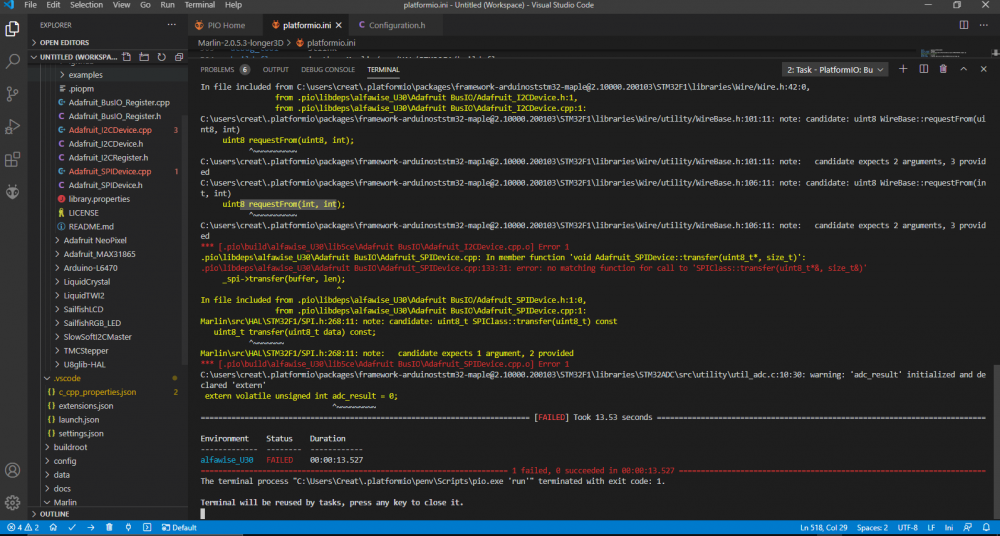The image size is (1000, 536).
Task: Expand the examples folder
Action: click(x=85, y=75)
